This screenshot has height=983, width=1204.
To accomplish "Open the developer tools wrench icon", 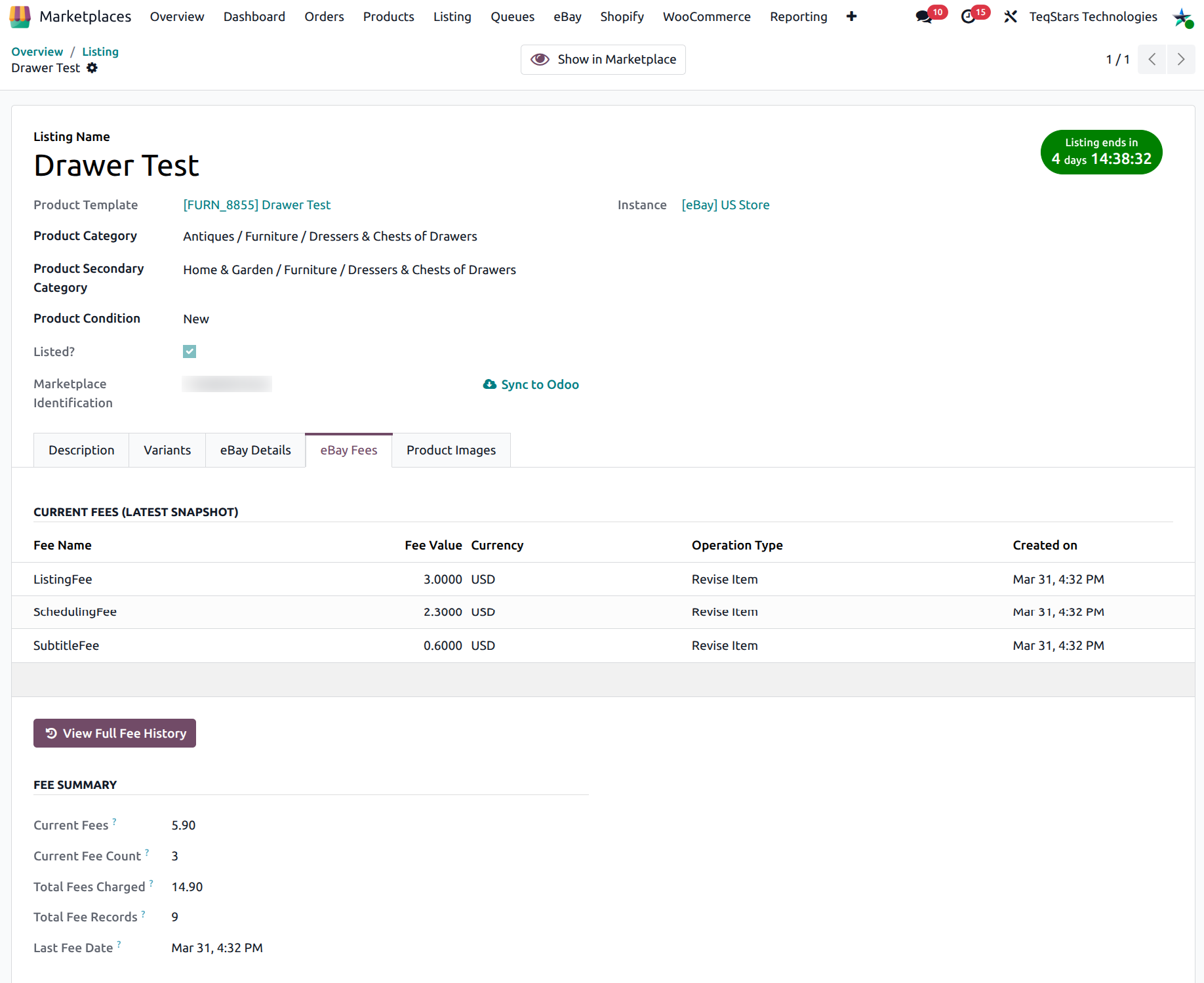I will click(x=1011, y=17).
